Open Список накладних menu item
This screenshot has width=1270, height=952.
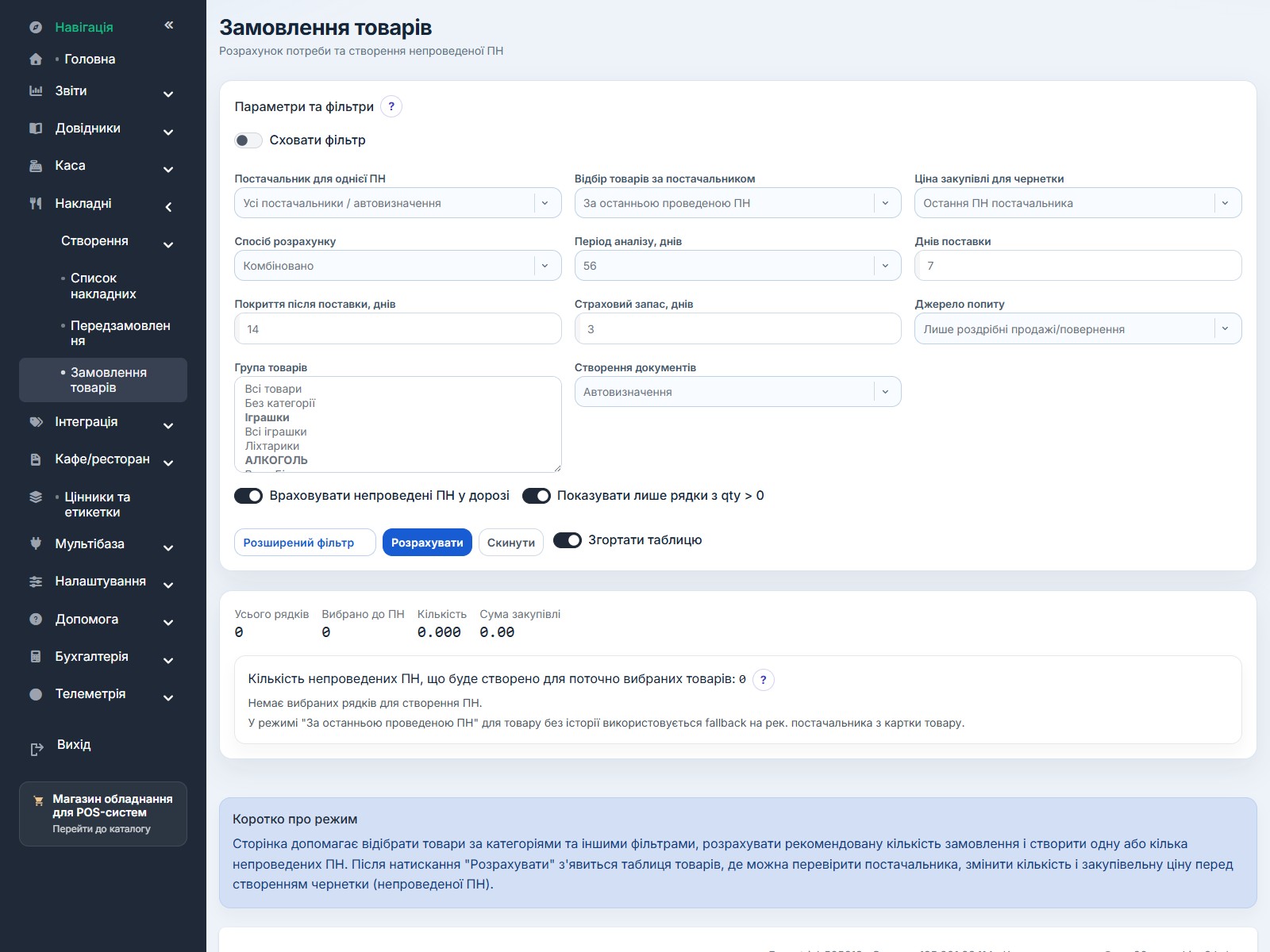point(103,286)
